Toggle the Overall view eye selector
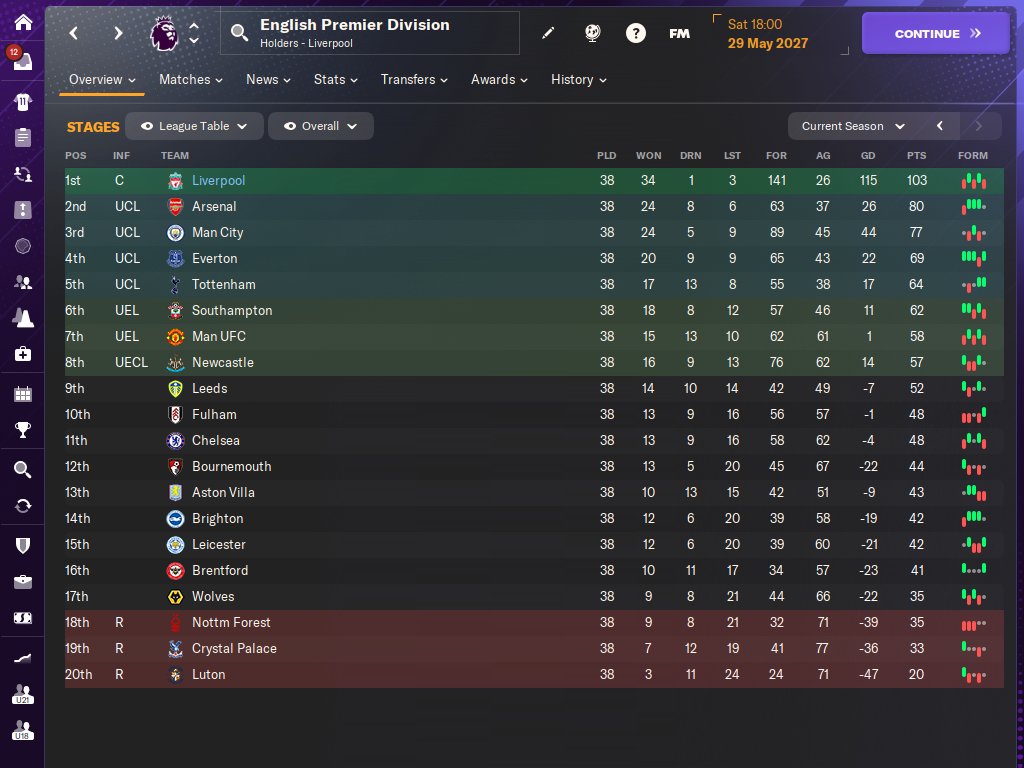Image resolution: width=1024 pixels, height=768 pixels. [x=321, y=126]
